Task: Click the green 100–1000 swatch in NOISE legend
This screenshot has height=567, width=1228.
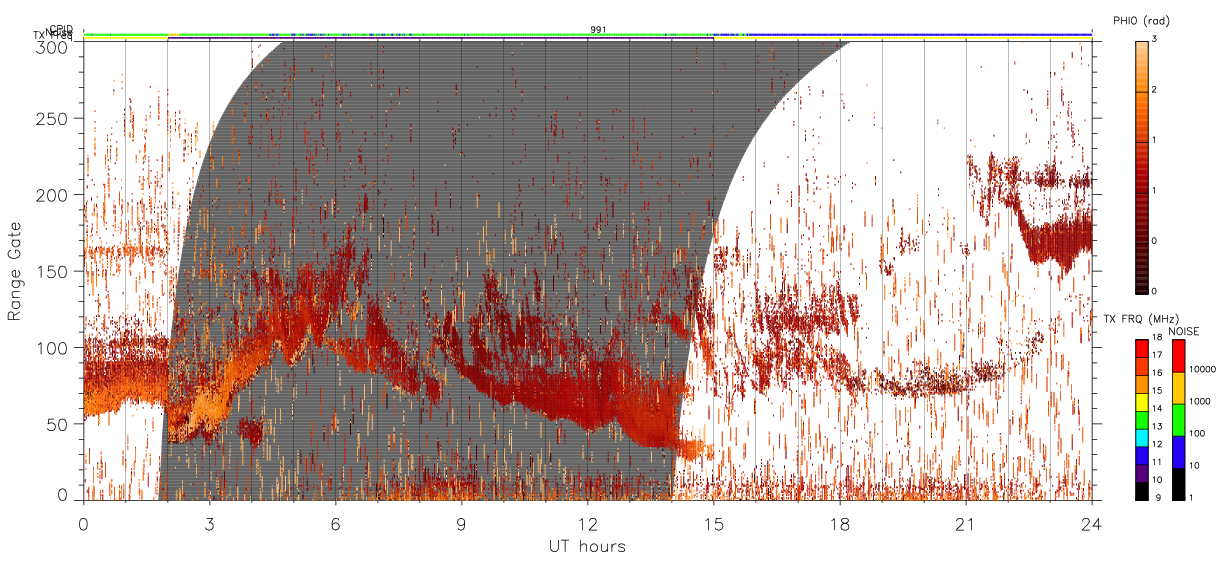Action: (x=1178, y=420)
